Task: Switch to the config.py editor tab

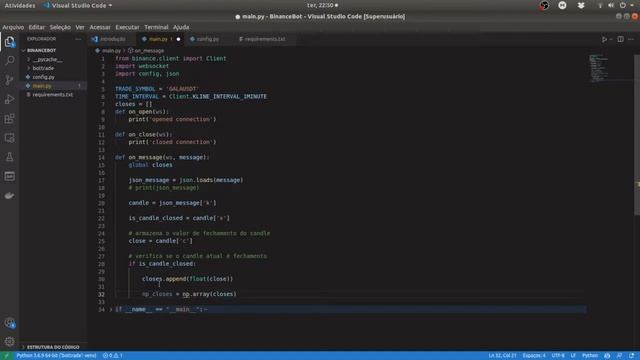Action: pos(208,39)
